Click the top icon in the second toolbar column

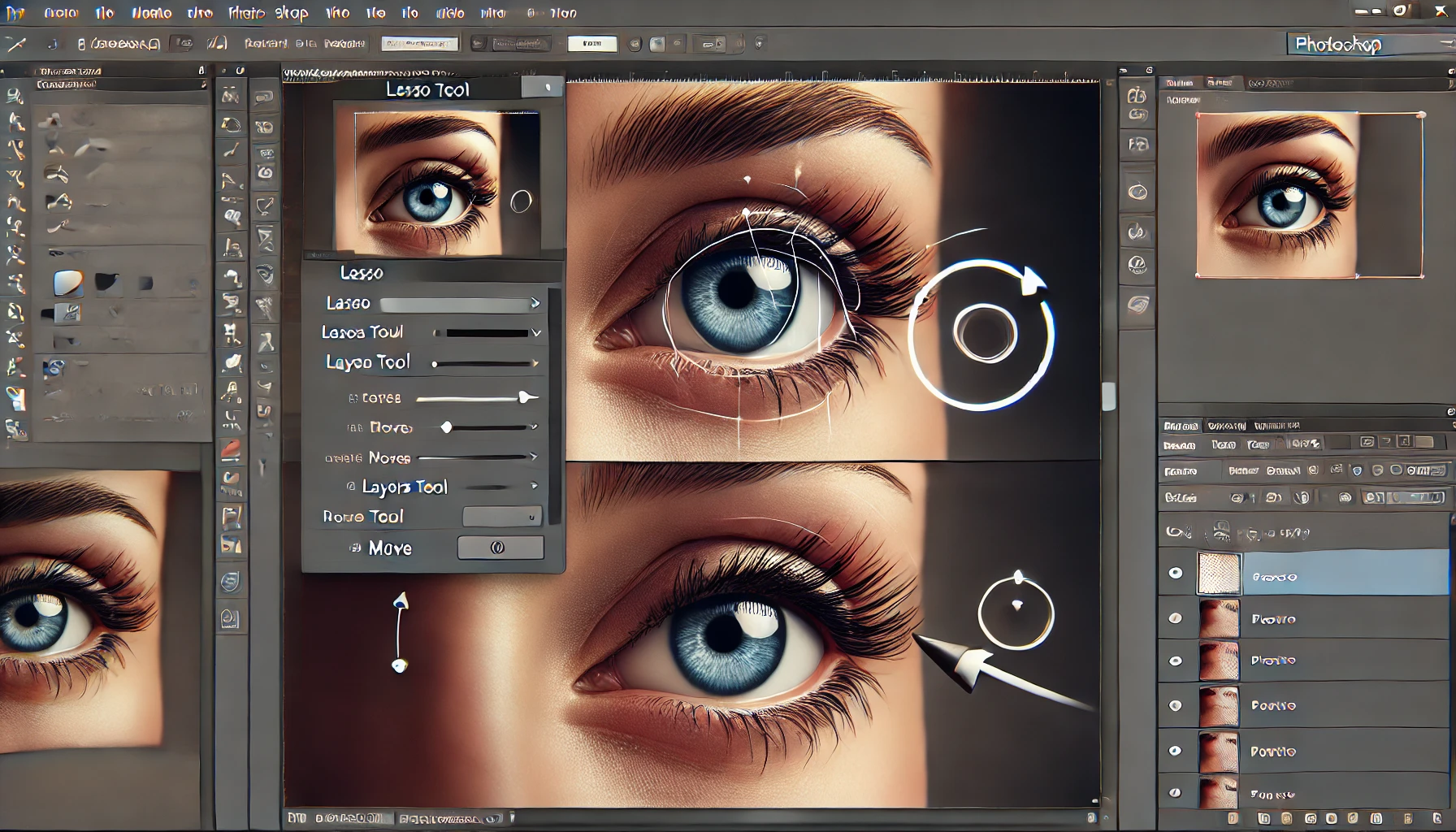[x=231, y=97]
